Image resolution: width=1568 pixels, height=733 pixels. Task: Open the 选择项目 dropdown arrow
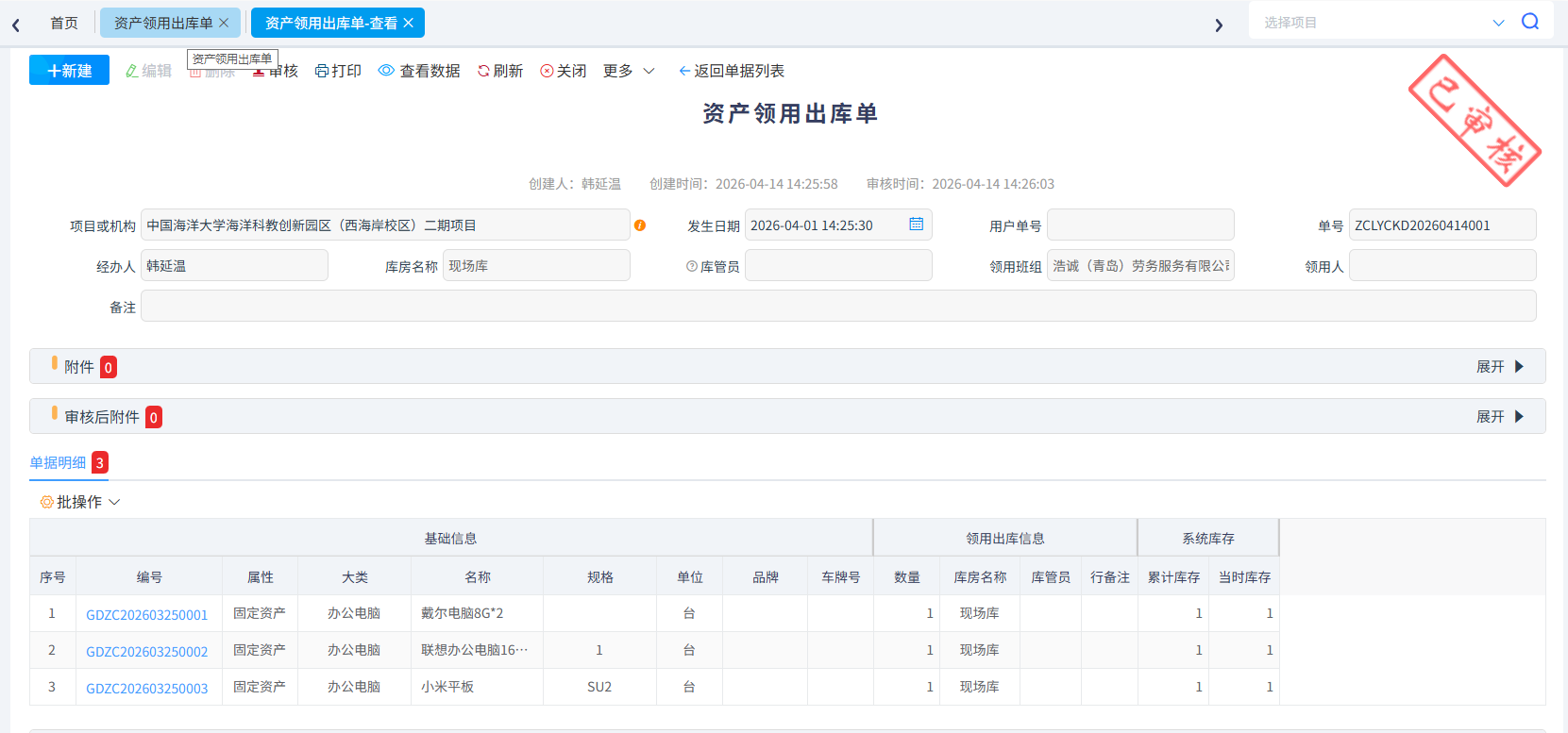click(x=1498, y=23)
